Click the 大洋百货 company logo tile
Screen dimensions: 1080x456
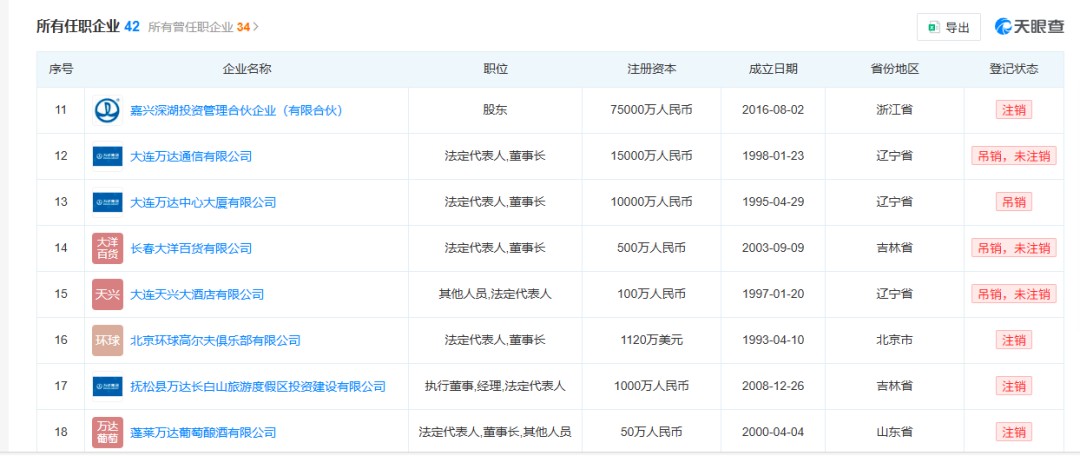pos(107,248)
